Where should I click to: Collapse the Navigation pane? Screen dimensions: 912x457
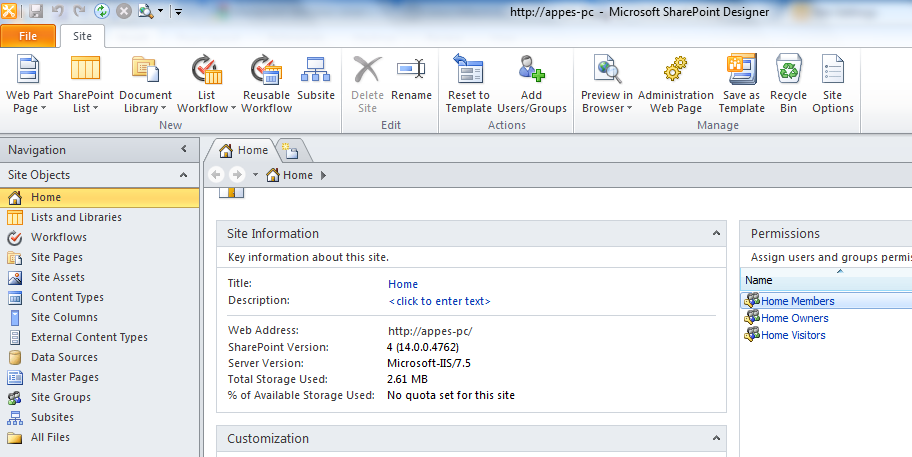pyautogui.click(x=184, y=150)
